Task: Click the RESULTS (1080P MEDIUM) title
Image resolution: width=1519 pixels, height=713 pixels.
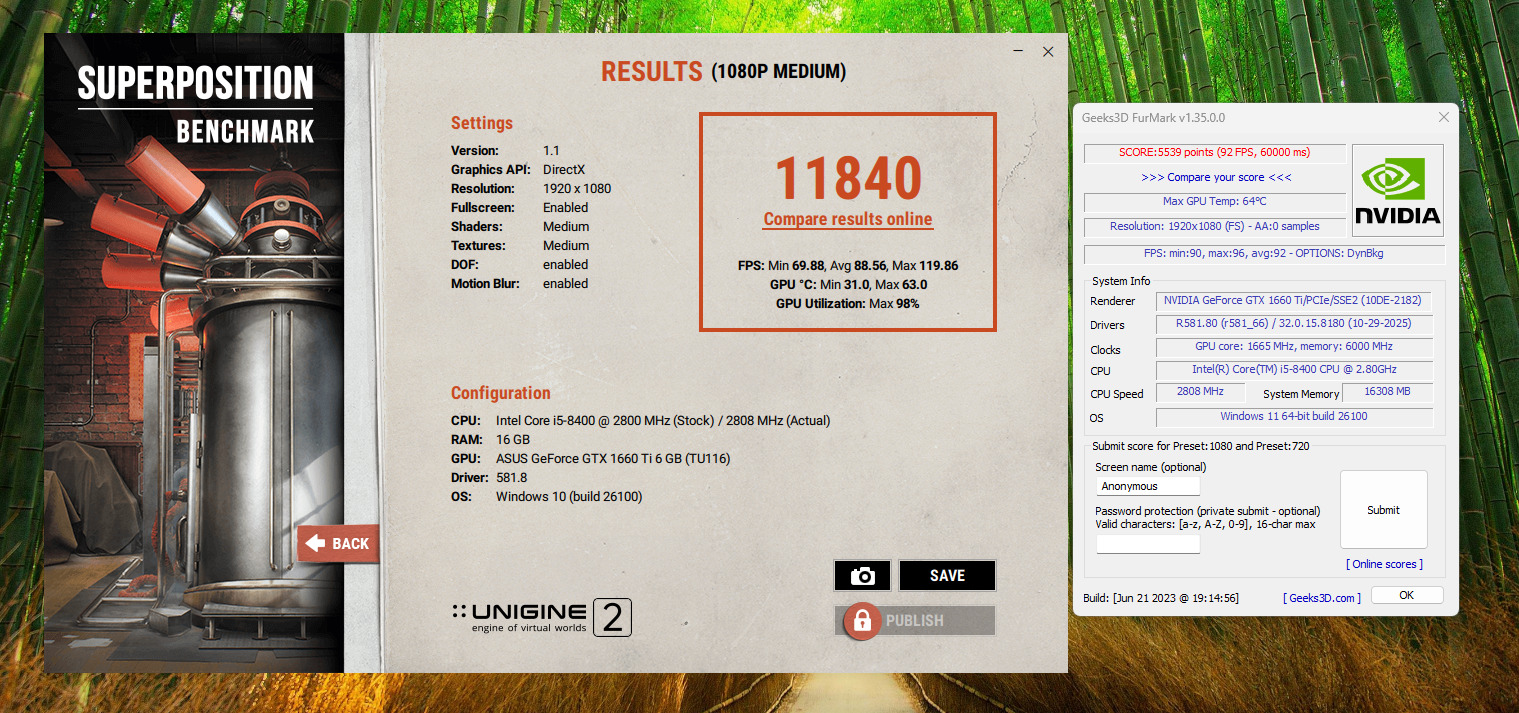Action: [723, 72]
